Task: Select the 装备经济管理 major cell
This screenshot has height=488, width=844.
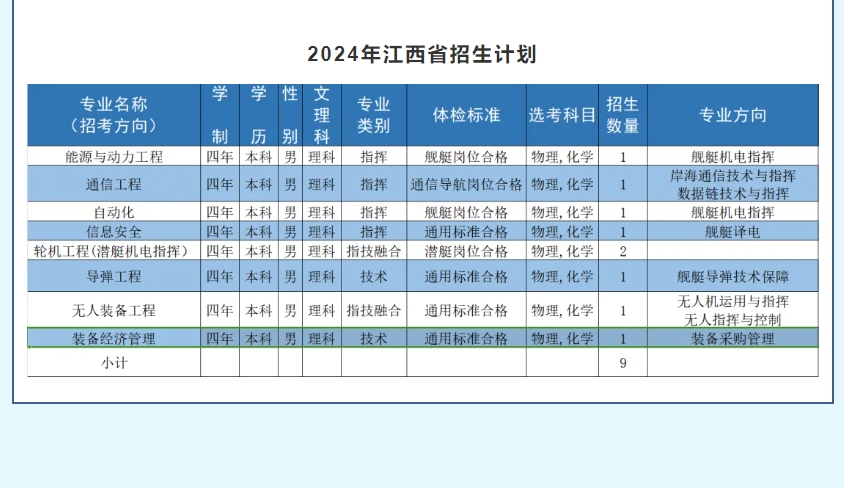Action: tap(114, 339)
